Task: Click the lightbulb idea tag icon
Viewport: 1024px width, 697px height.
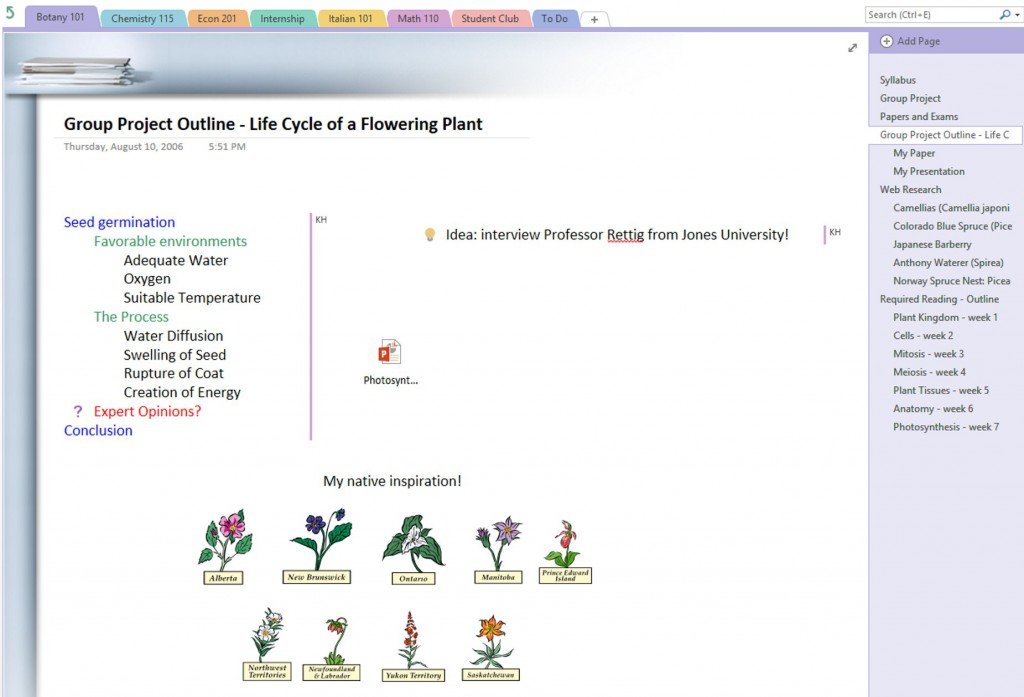Action: tap(430, 234)
